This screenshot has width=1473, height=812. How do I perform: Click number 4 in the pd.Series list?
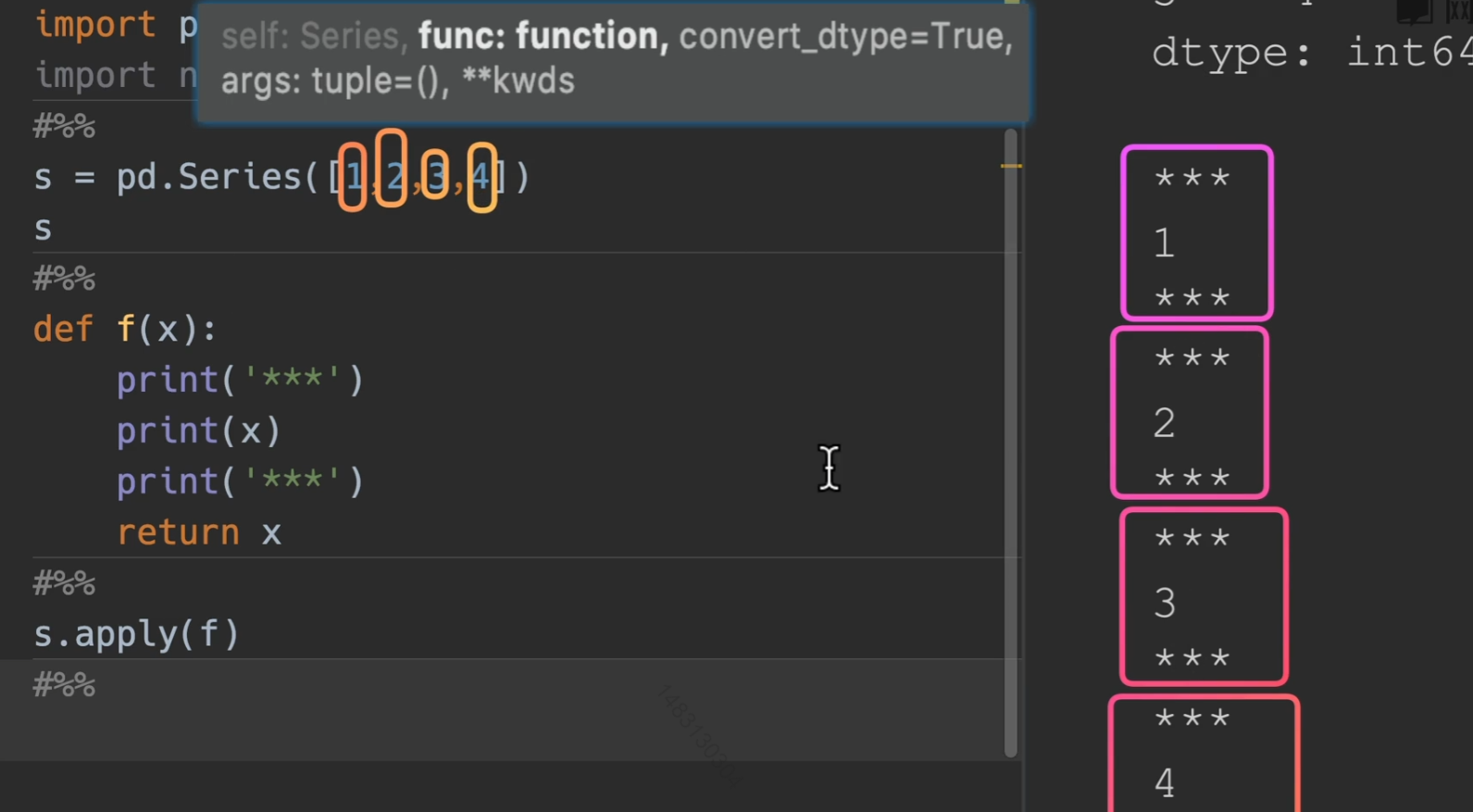tap(481, 176)
